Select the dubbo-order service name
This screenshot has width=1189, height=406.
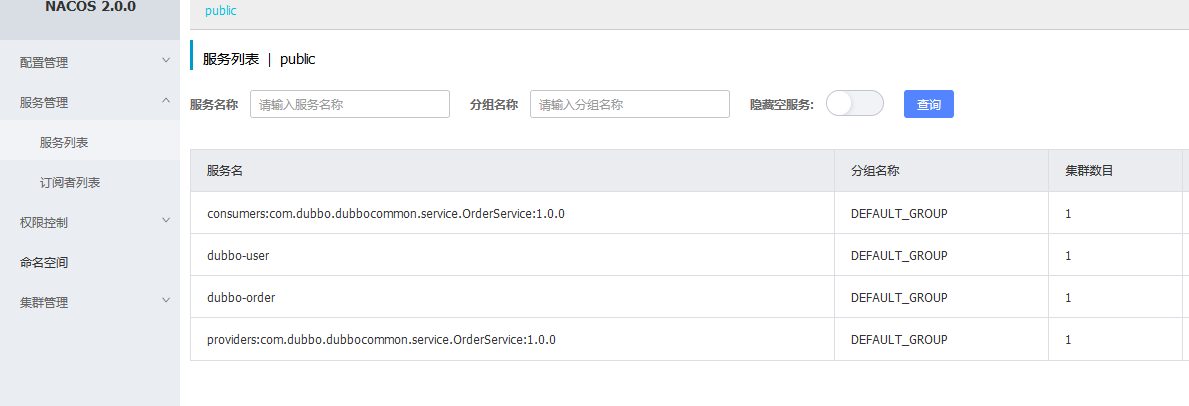[241, 297]
